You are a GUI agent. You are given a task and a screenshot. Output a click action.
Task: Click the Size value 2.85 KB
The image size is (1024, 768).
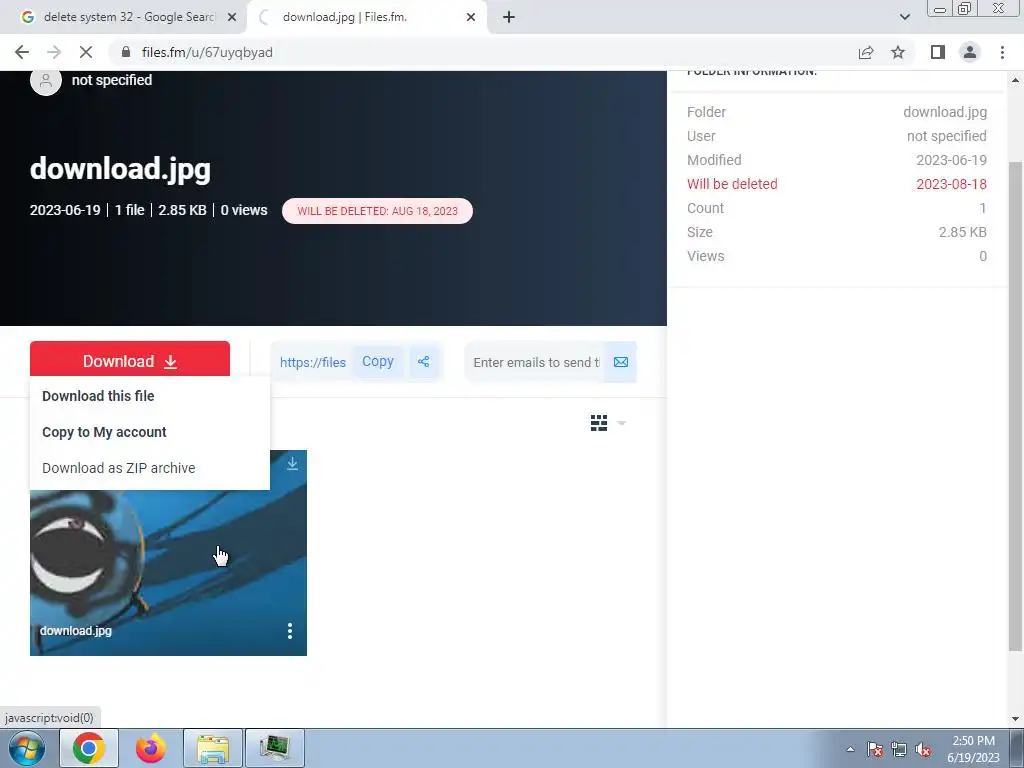pos(962,232)
